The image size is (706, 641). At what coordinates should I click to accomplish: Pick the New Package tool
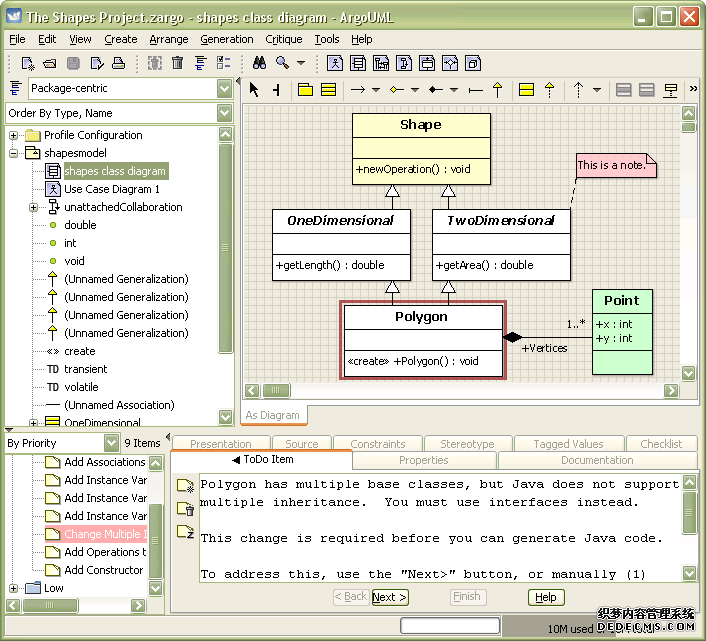point(305,90)
